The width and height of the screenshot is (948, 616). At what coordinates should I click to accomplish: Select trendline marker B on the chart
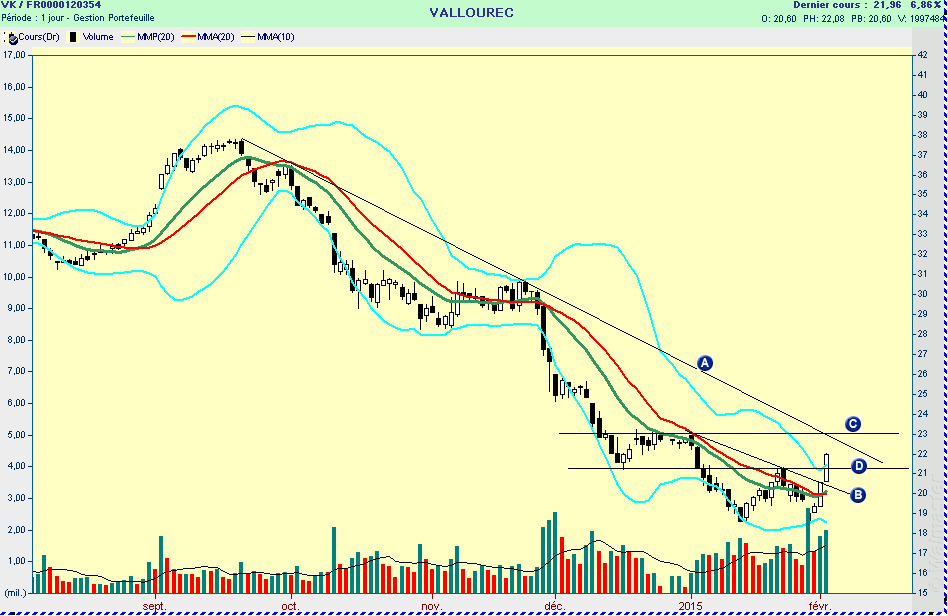pos(857,495)
